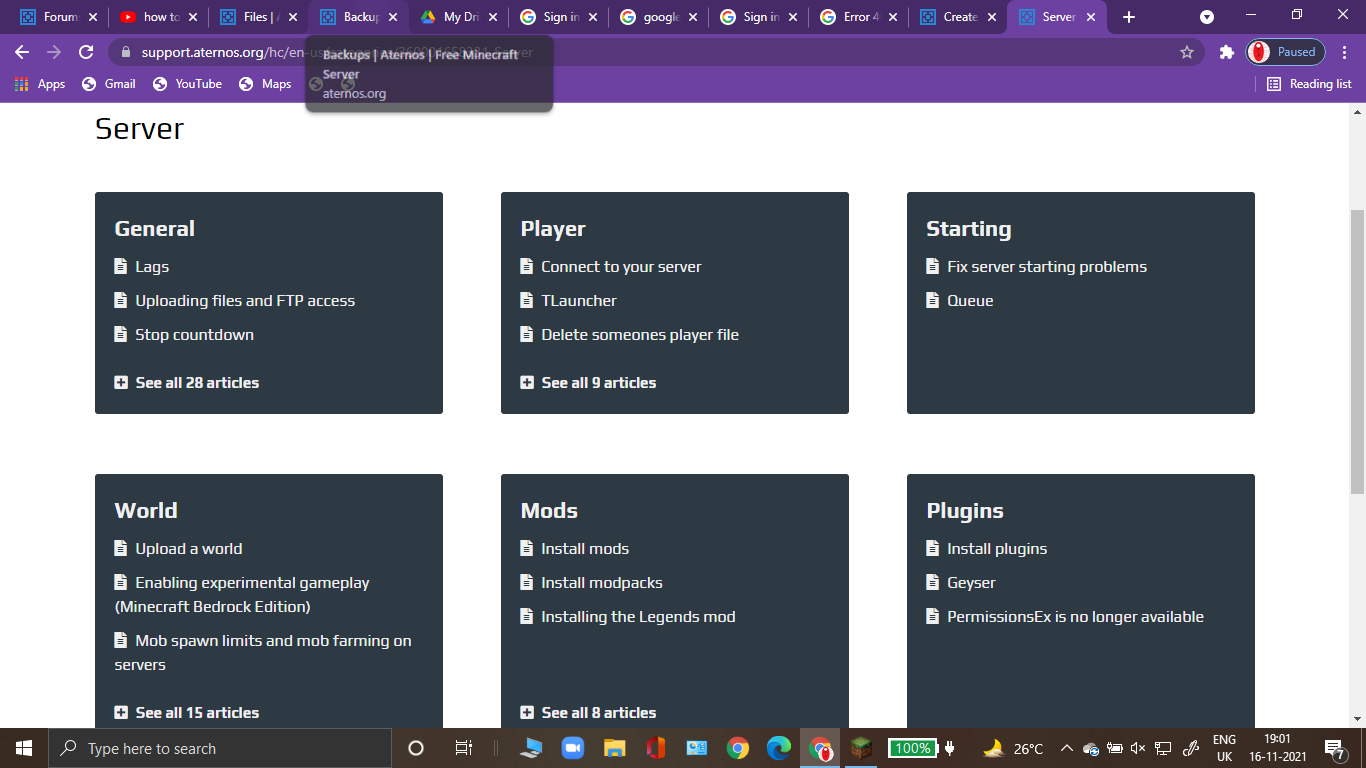Switch to the Forum tab
The height and width of the screenshot is (768, 1366).
[58, 17]
